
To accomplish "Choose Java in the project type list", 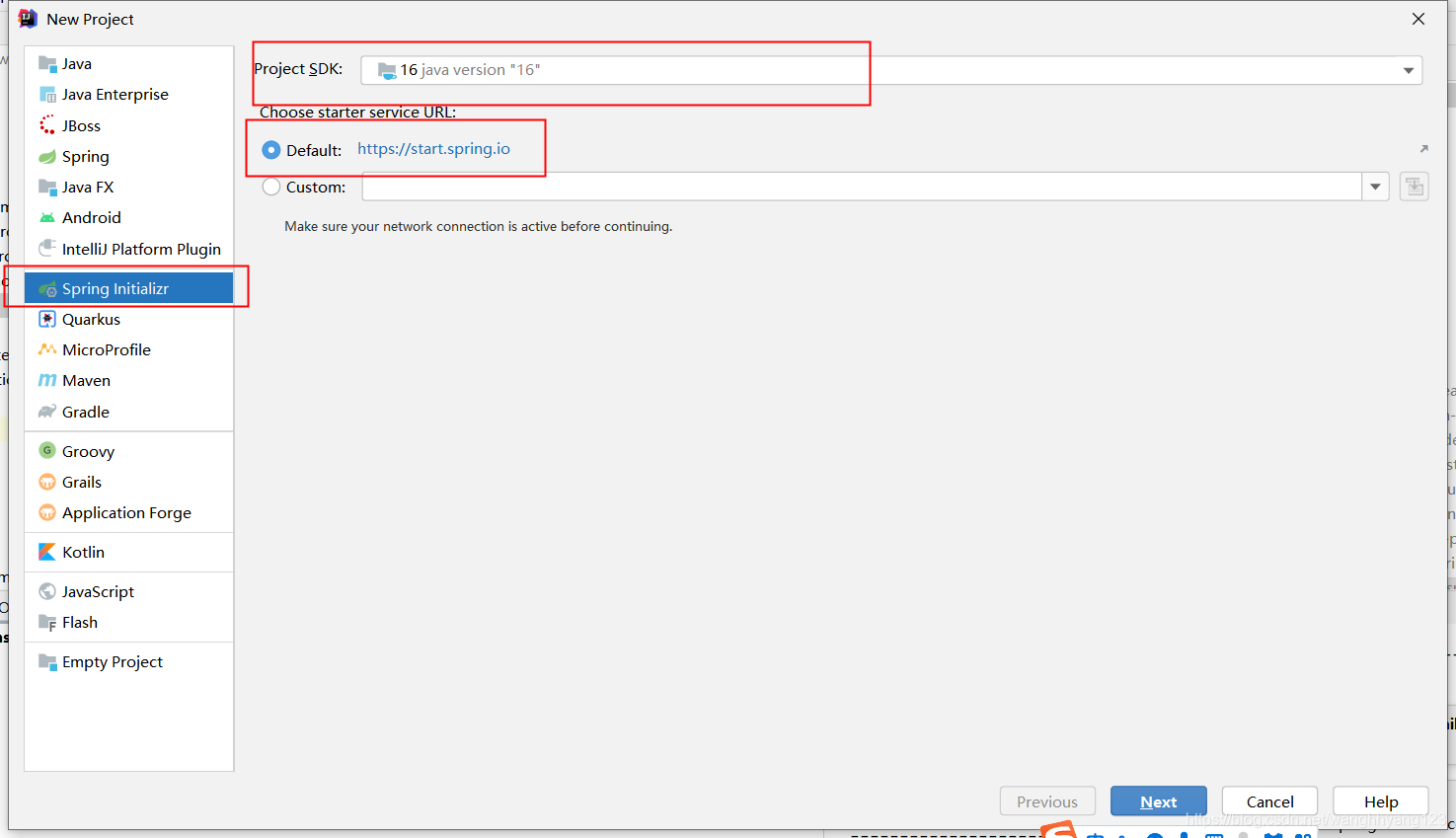I will click(x=129, y=64).
